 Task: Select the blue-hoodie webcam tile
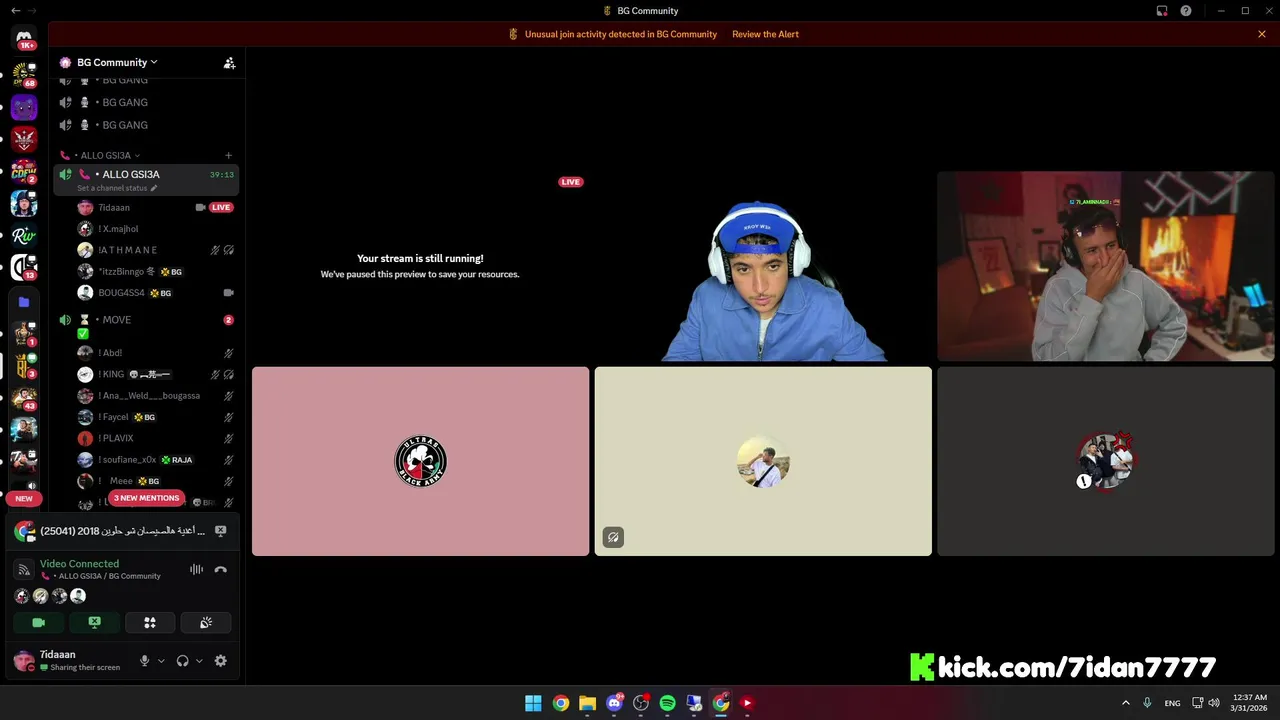(763, 266)
